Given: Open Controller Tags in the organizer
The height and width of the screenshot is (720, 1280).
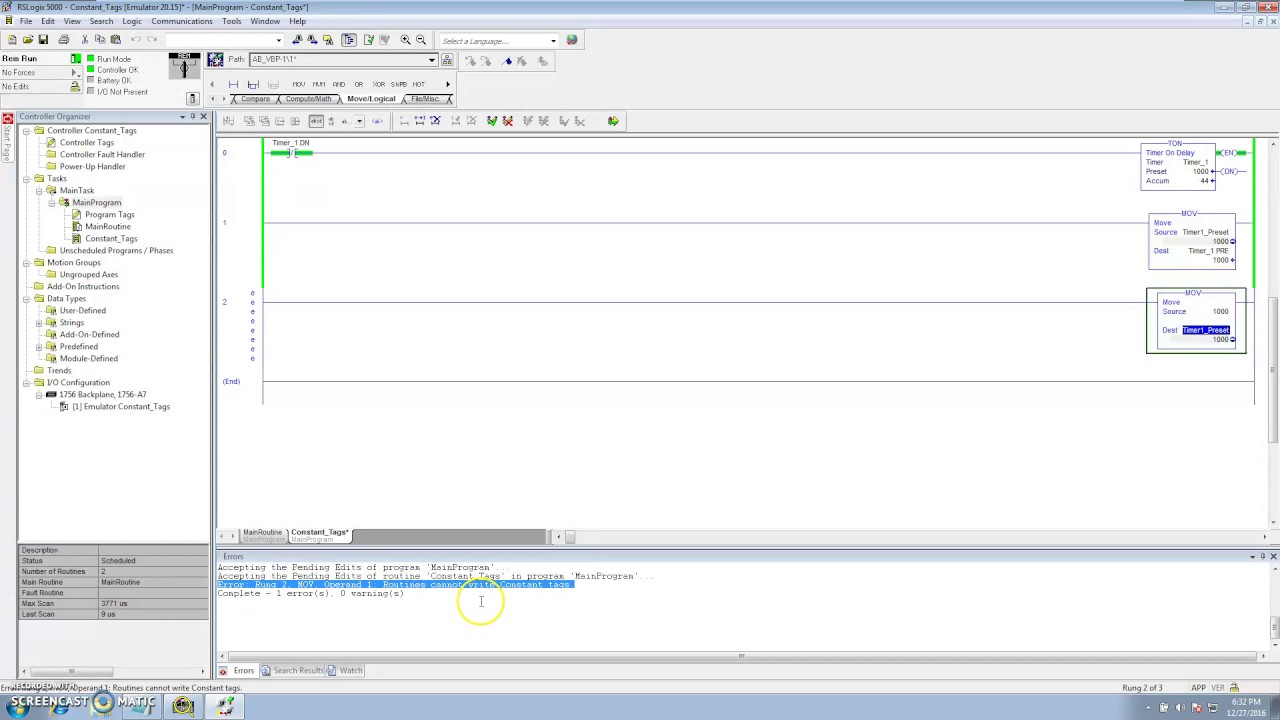Looking at the screenshot, I should [87, 143].
